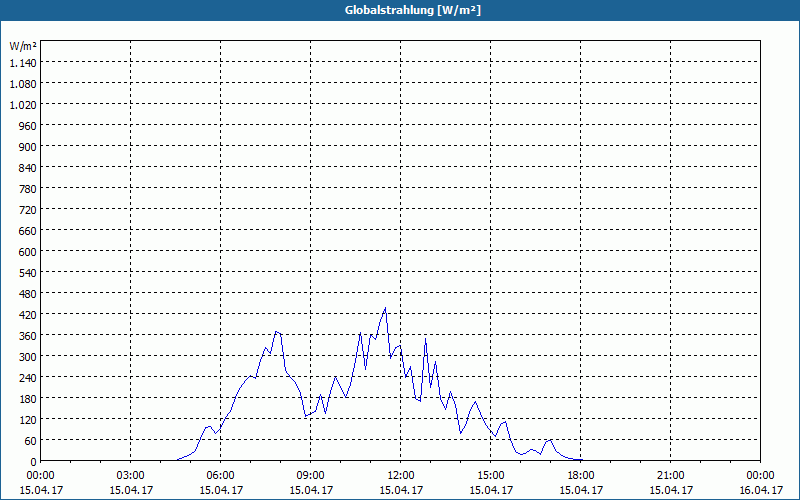Pick the 720 y-axis tick label
Image resolution: width=800 pixels, height=500 pixels.
[x=28, y=210]
